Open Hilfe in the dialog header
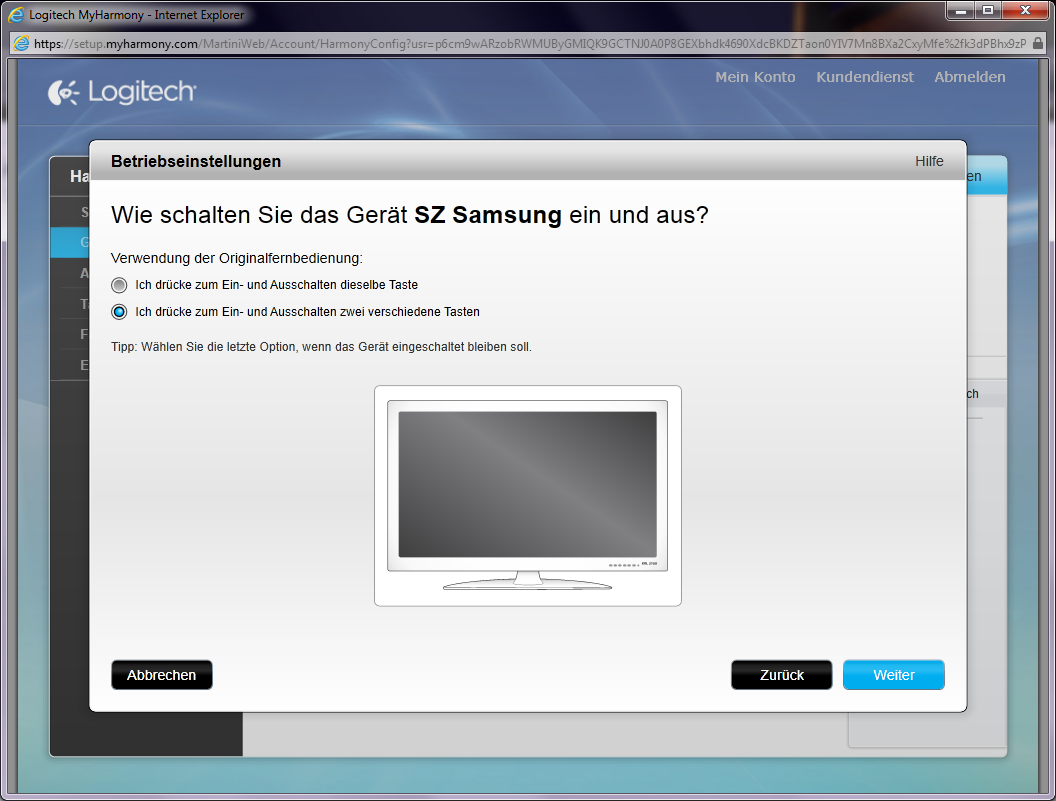Viewport: 1056px width, 801px height. [x=929, y=161]
